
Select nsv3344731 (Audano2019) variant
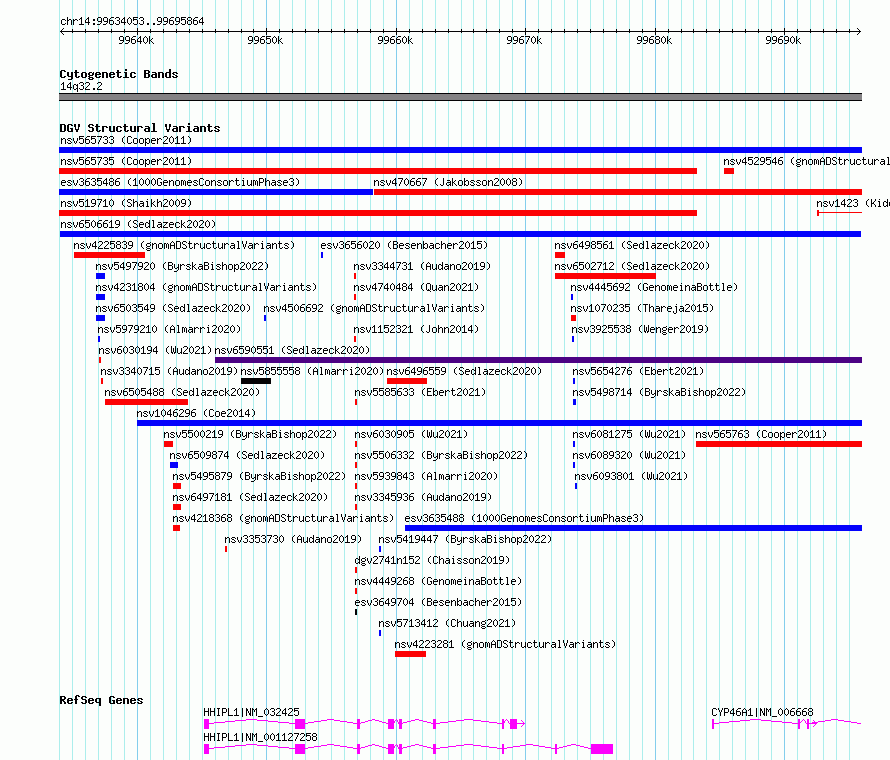point(422,266)
